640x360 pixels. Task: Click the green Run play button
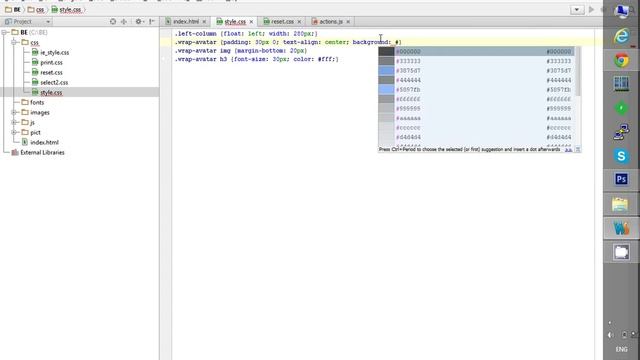click(591, 9)
